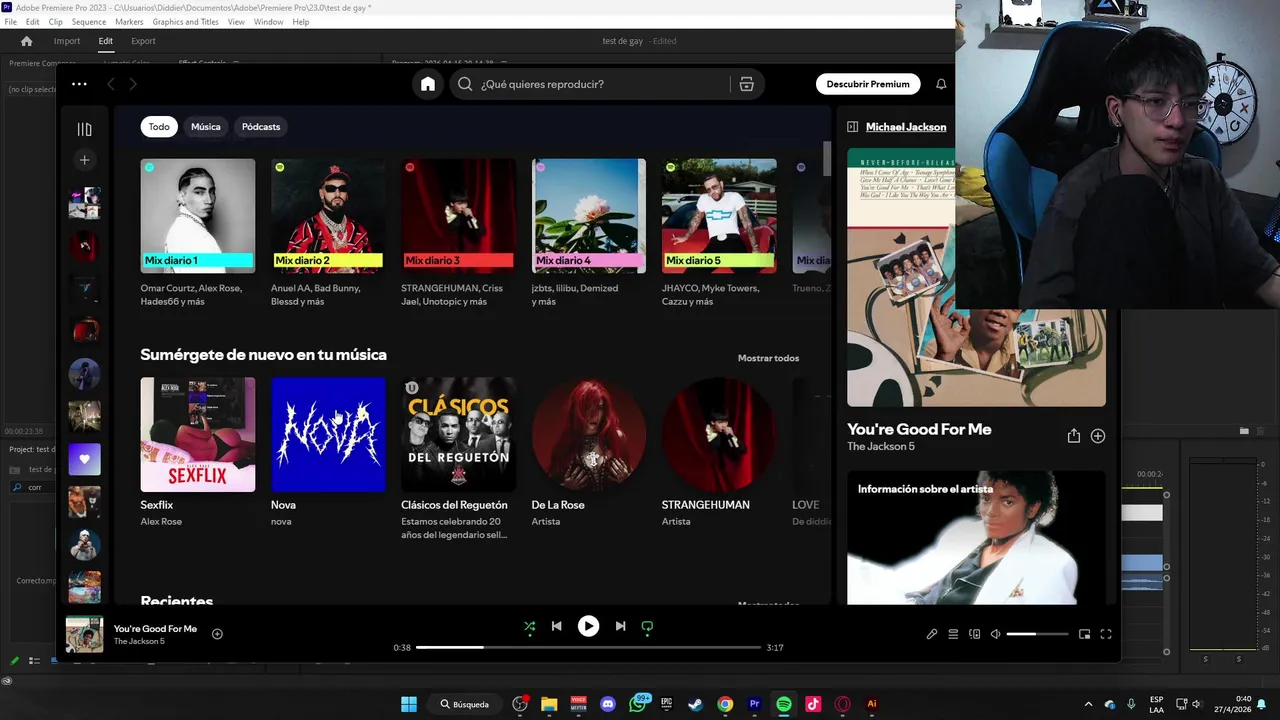Viewport: 1280px width, 720px height.
Task: Open the lyrics microphone icon
Action: click(x=931, y=634)
